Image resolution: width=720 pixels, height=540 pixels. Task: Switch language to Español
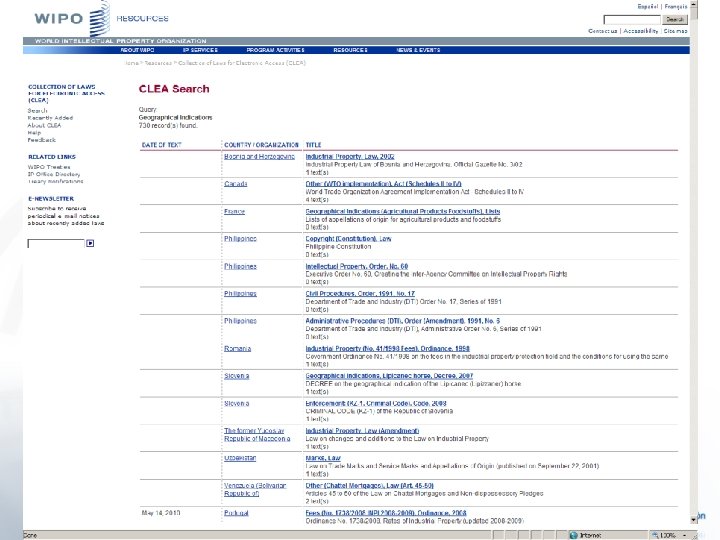coord(647,6)
